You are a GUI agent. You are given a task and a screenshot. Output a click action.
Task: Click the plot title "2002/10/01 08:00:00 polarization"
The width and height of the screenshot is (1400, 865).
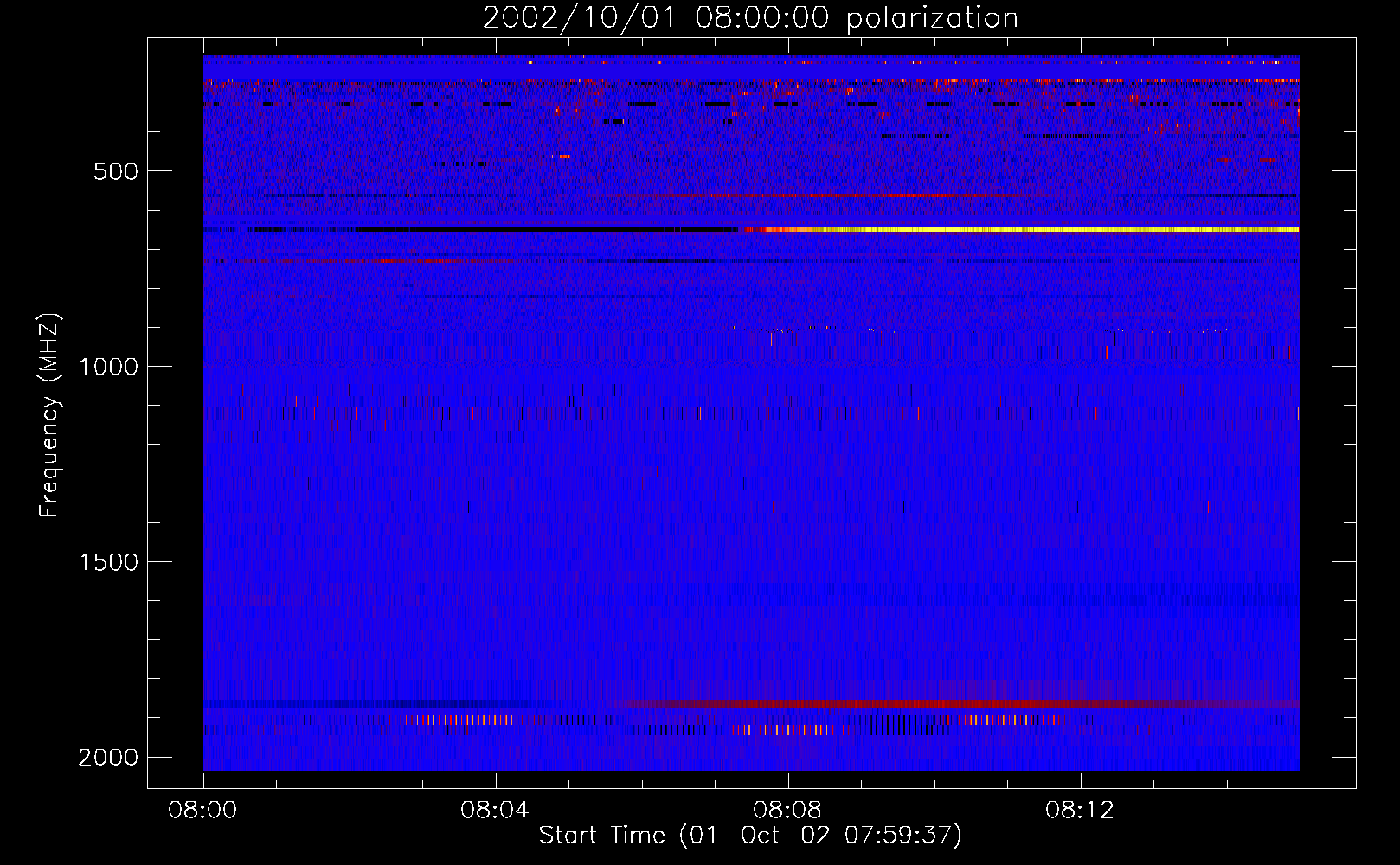click(x=750, y=18)
